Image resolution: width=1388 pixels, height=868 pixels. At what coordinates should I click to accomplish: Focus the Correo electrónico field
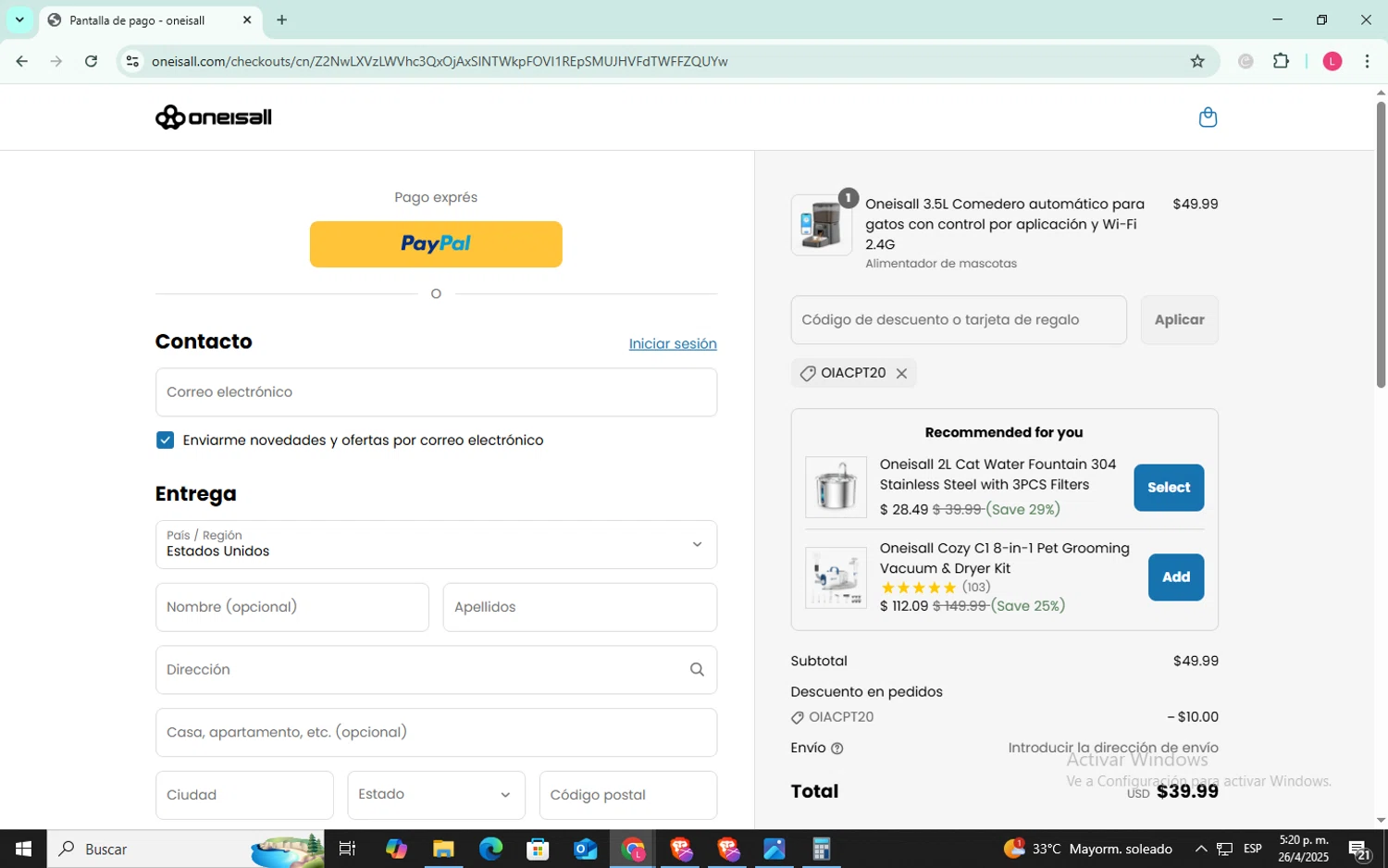[x=436, y=392]
